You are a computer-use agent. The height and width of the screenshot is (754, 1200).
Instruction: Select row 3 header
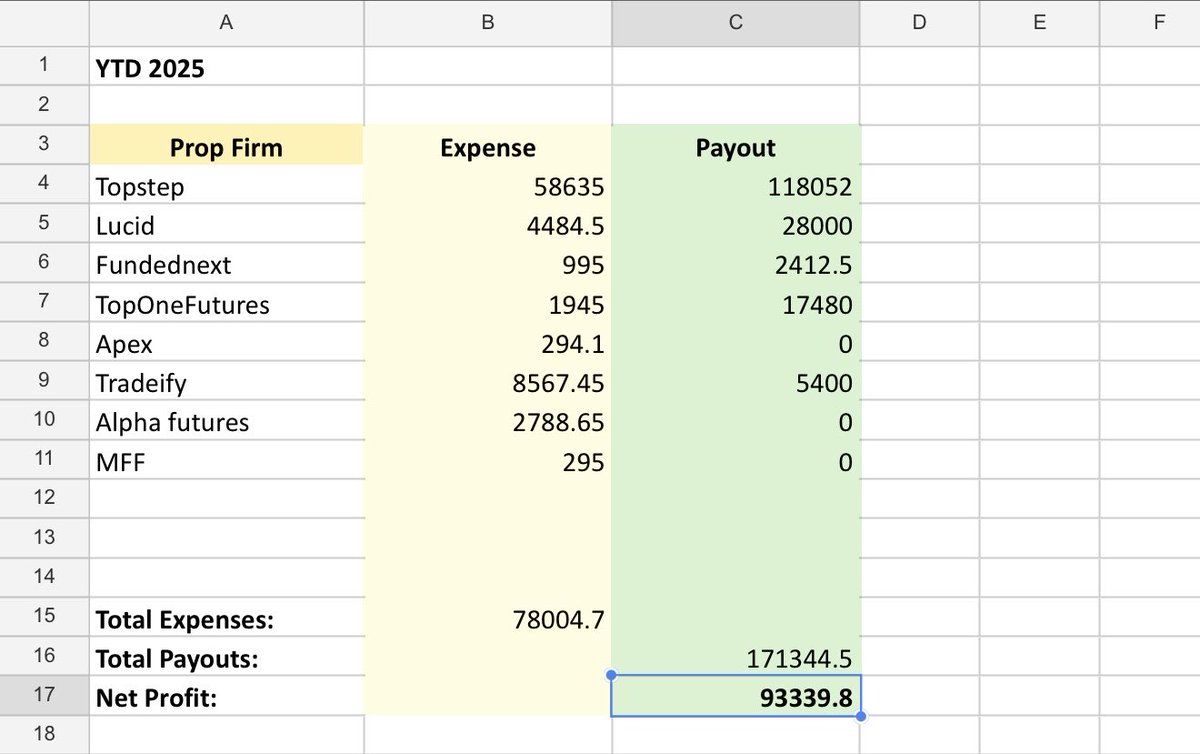44,145
